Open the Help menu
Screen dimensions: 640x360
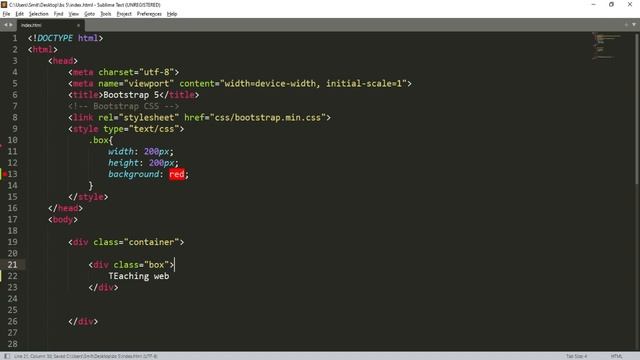click(x=172, y=14)
